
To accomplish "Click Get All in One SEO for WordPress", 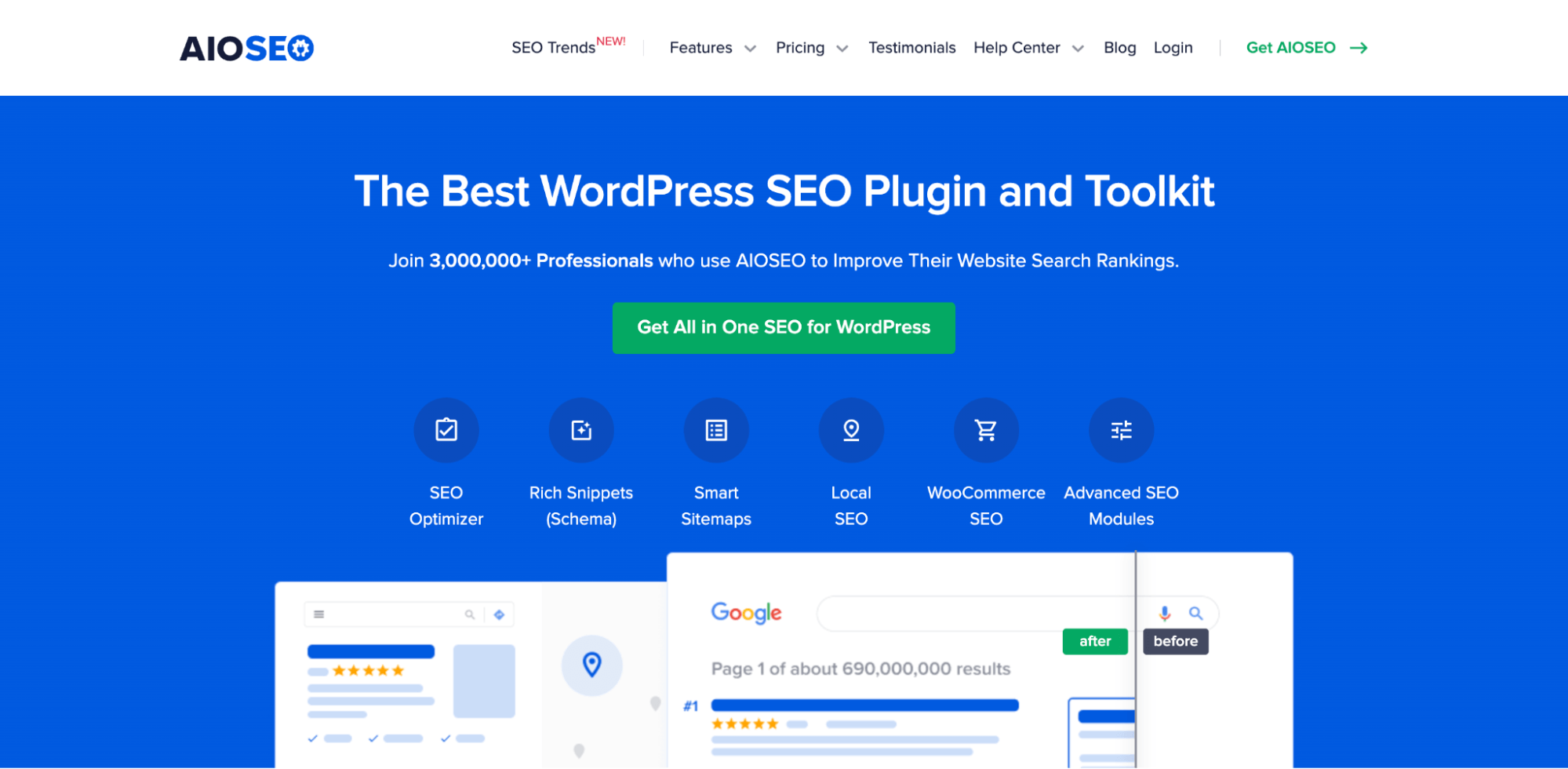I will click(x=784, y=328).
